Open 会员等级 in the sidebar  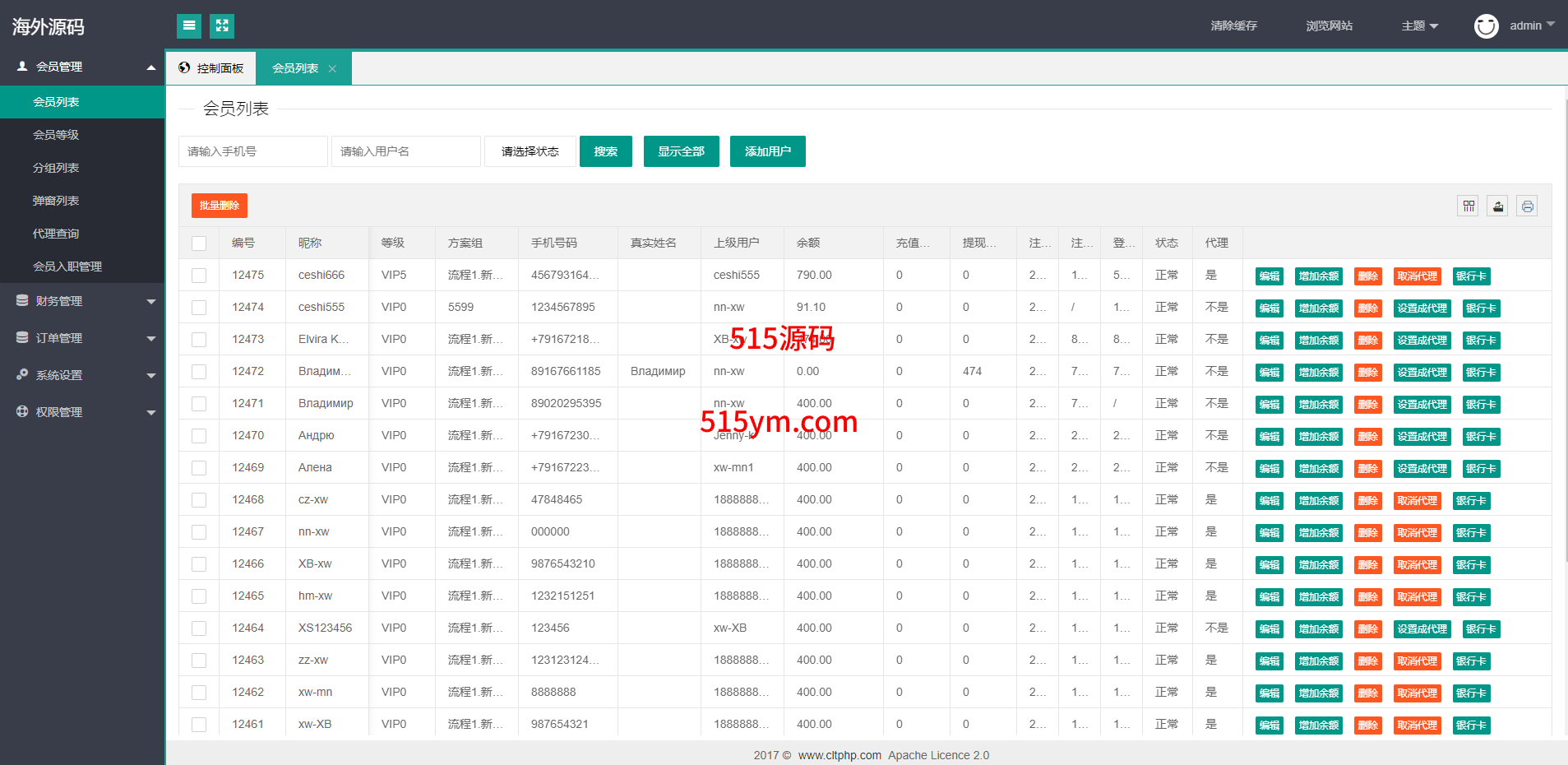(x=56, y=135)
